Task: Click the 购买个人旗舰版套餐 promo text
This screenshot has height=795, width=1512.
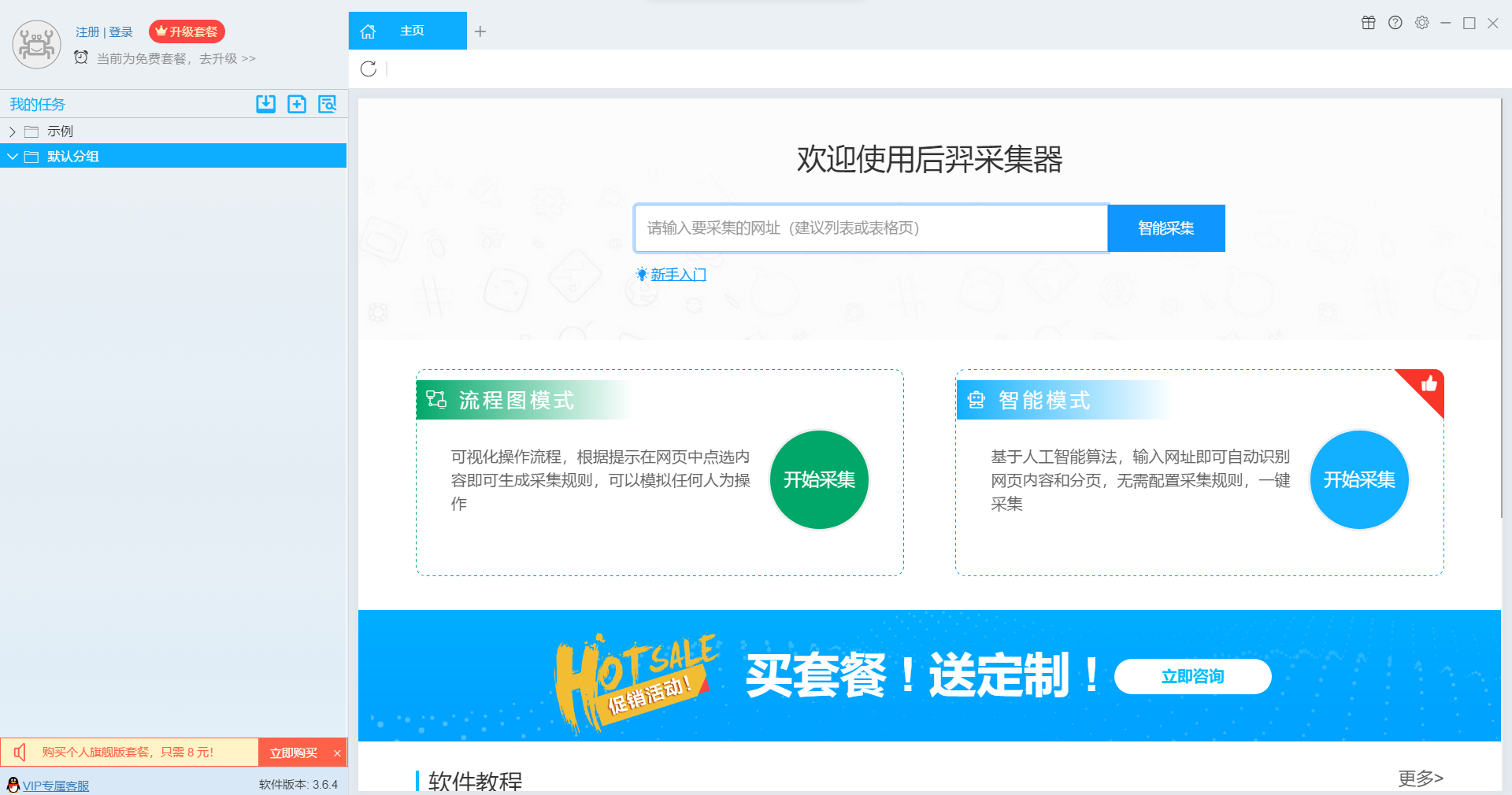Action: point(128,752)
